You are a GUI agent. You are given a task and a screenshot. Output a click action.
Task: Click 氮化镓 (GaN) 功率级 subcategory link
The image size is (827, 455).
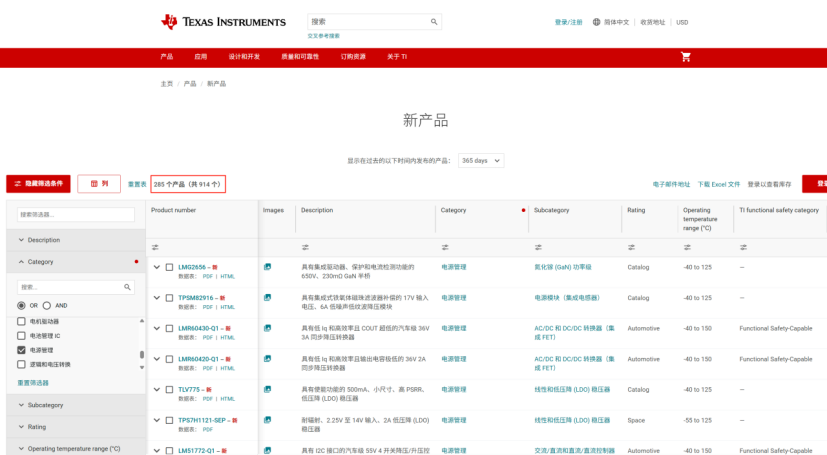pyautogui.click(x=563, y=267)
